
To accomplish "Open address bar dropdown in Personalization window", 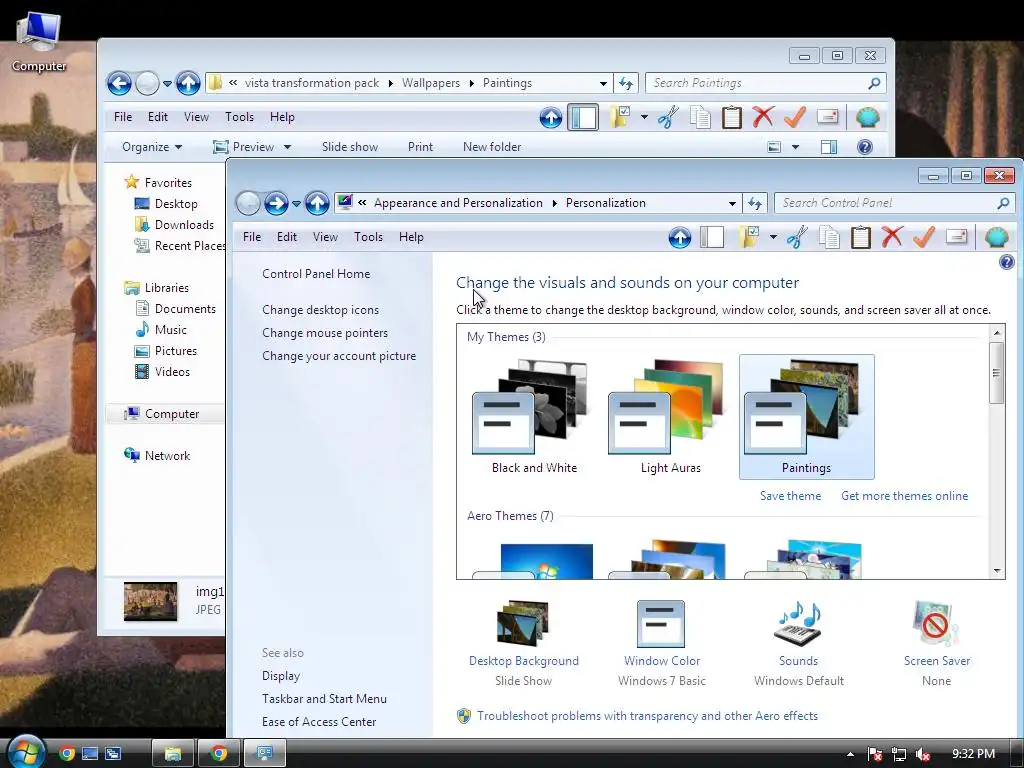I will point(732,204).
